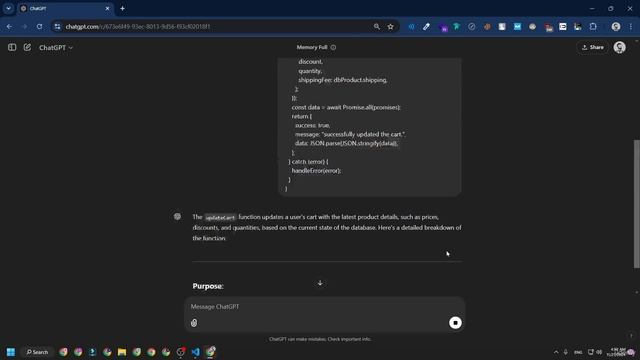Click the light blue square extension icon
This screenshot has height=360, width=640.
[x=517, y=27]
